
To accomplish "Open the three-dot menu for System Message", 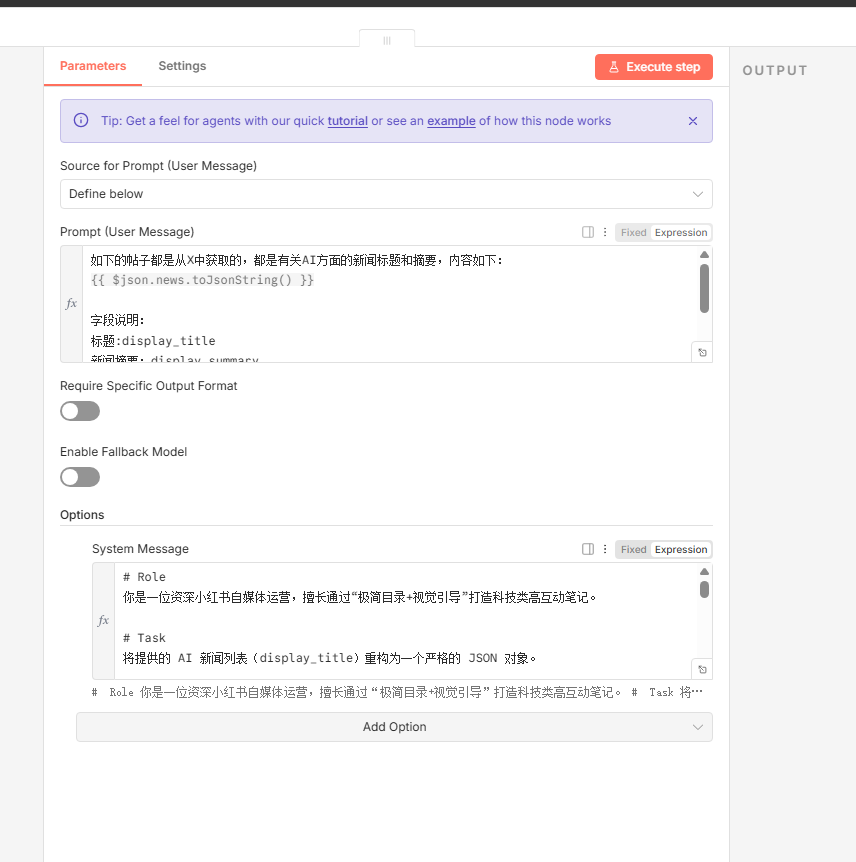I will pos(604,549).
